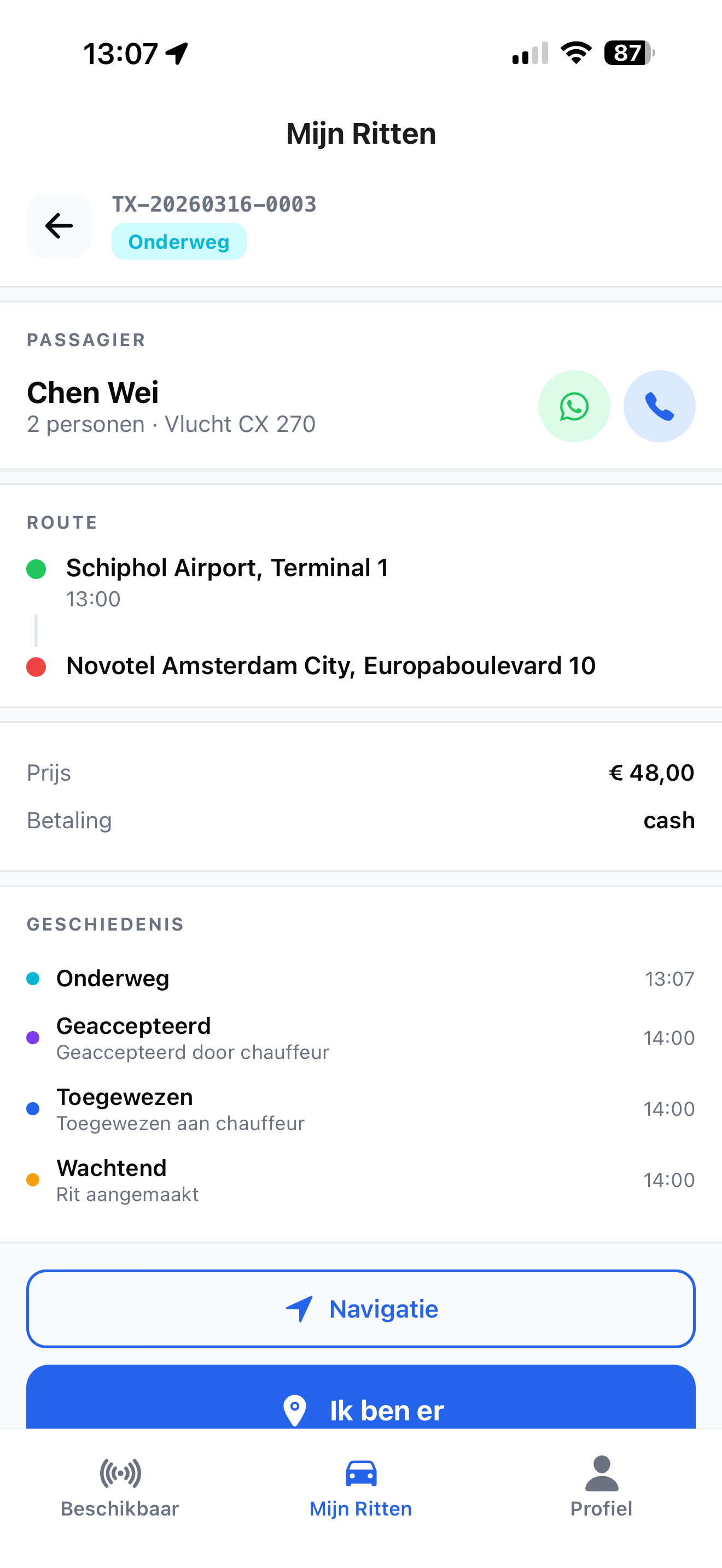Tap the Beschikbaar broadcast icon
This screenshot has width=722, height=1568.
click(x=120, y=1473)
